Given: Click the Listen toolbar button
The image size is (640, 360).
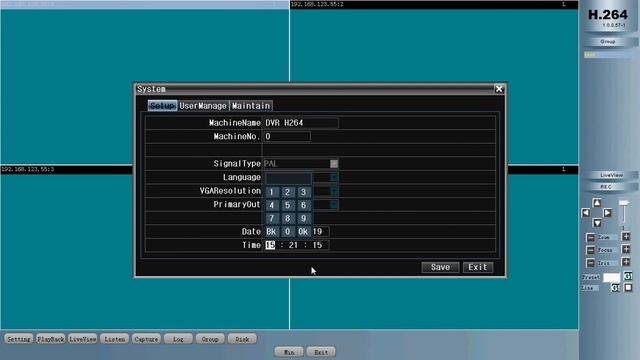Looking at the screenshot, I should [114, 339].
